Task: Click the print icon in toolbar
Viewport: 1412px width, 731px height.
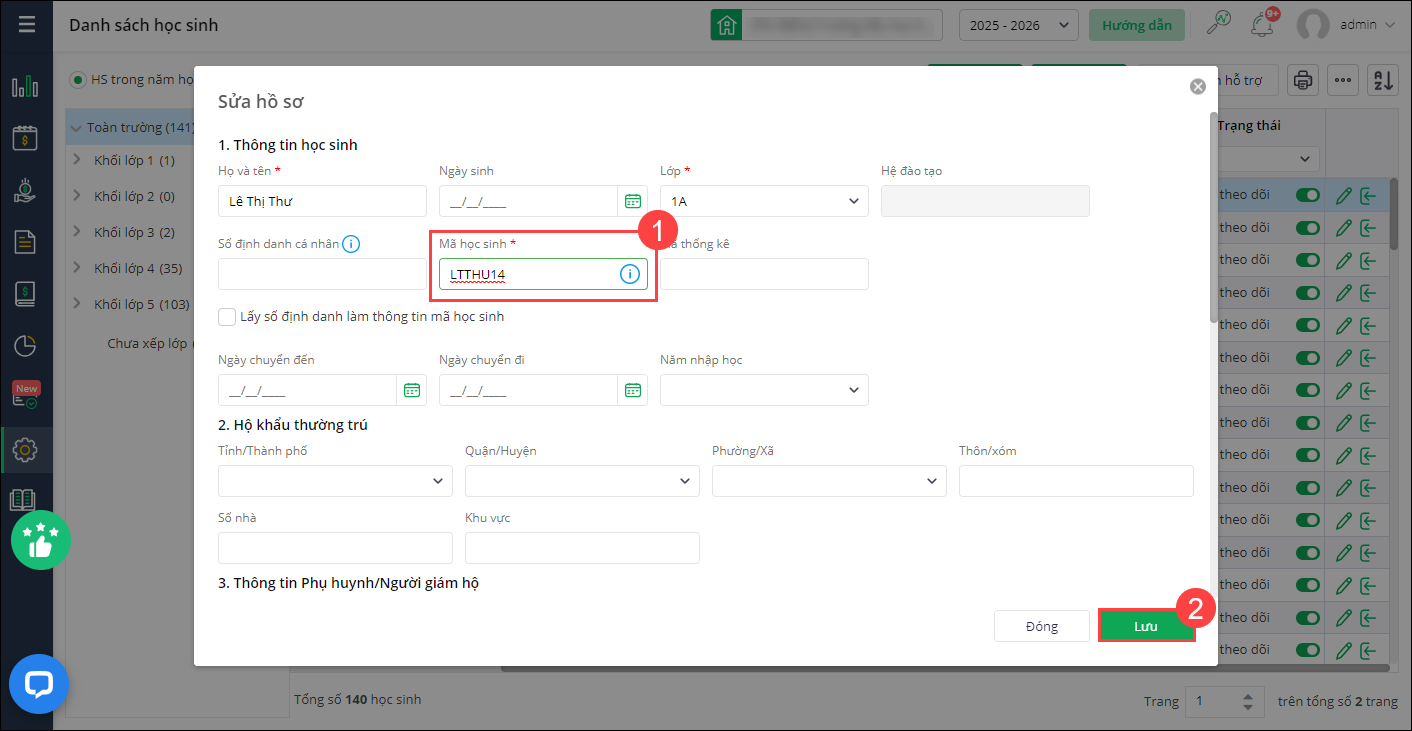Action: [1303, 80]
